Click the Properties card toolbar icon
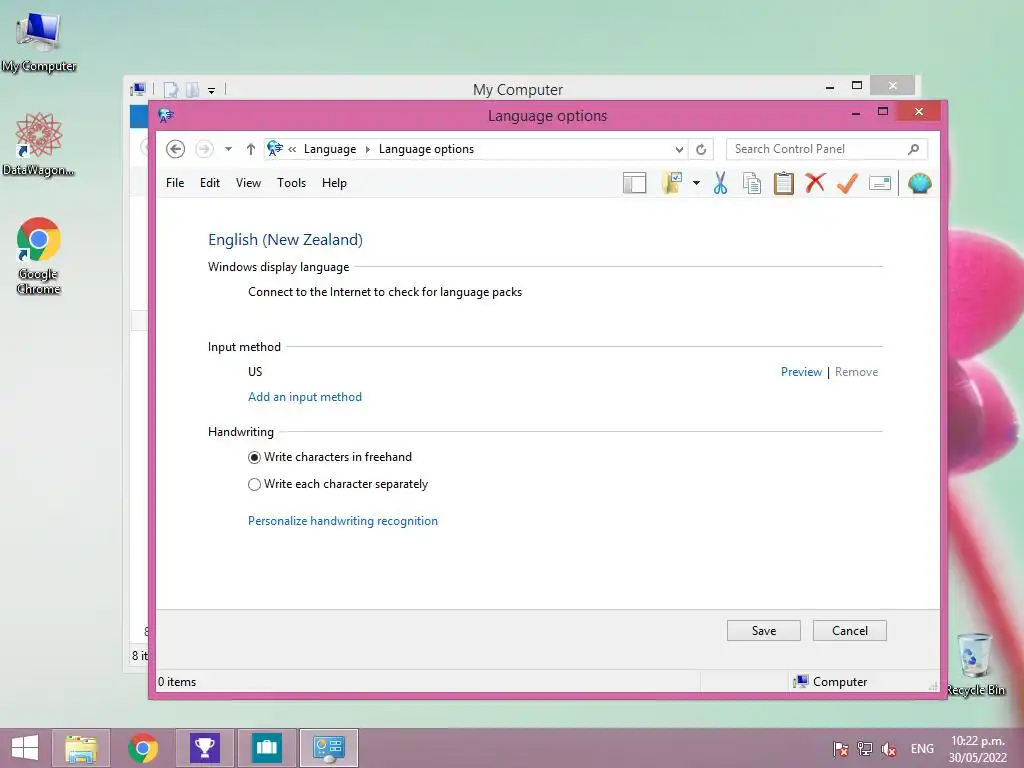 click(880, 184)
